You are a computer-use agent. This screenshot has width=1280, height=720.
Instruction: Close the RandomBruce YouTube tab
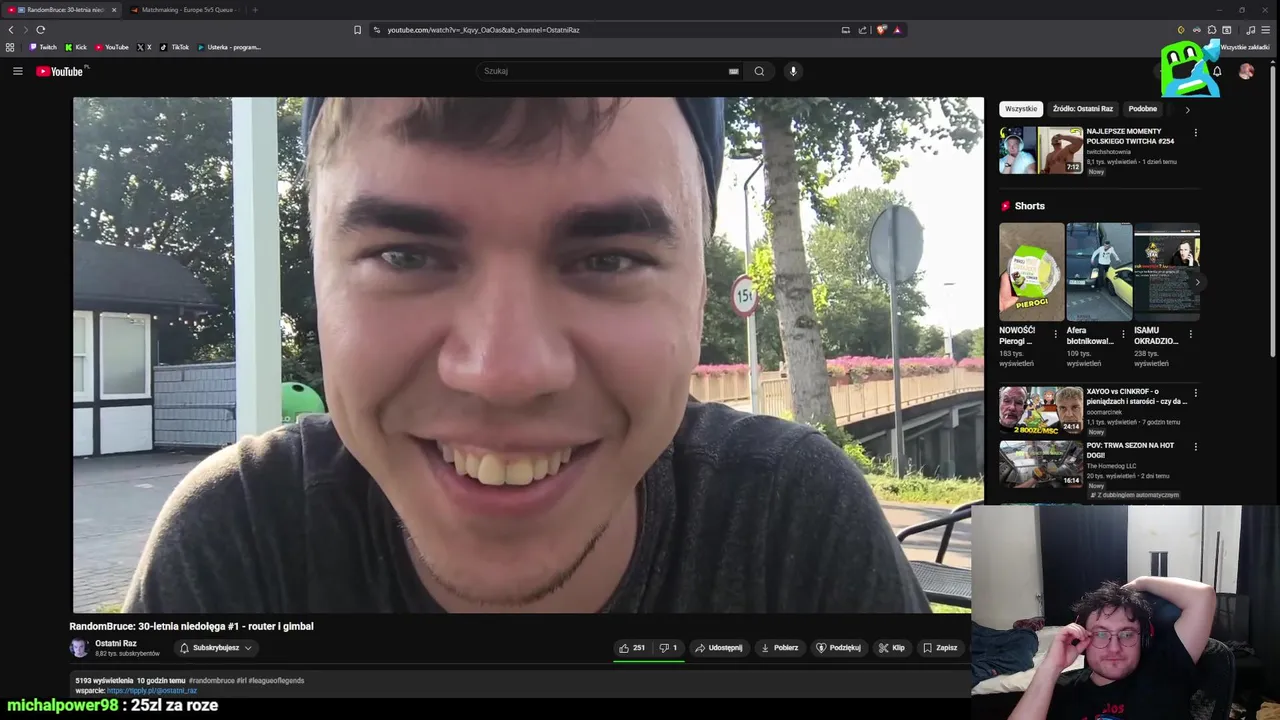pos(114,10)
